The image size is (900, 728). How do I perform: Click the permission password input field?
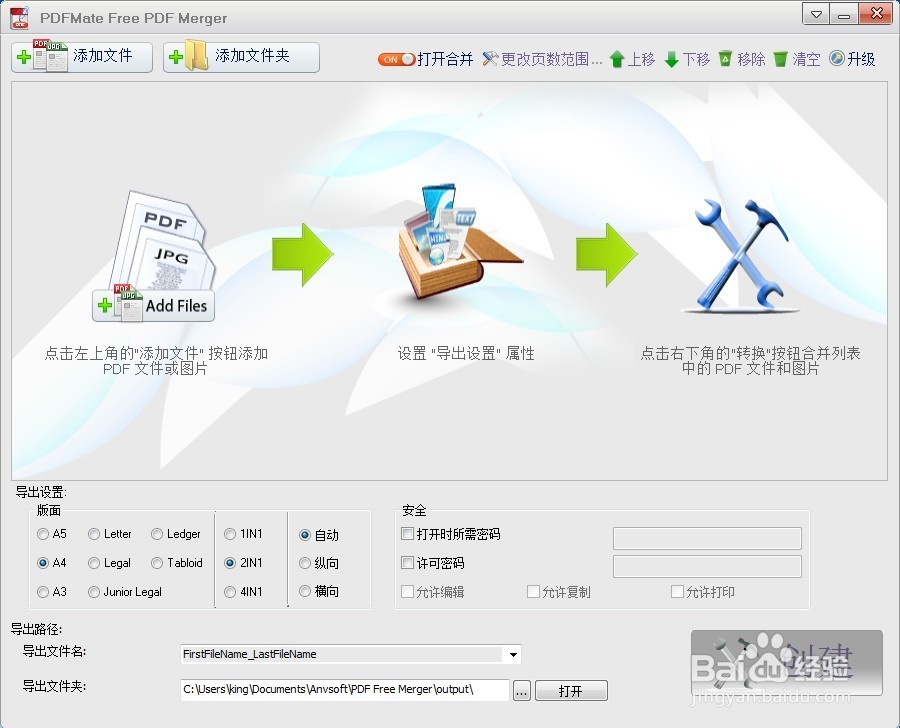click(707, 566)
